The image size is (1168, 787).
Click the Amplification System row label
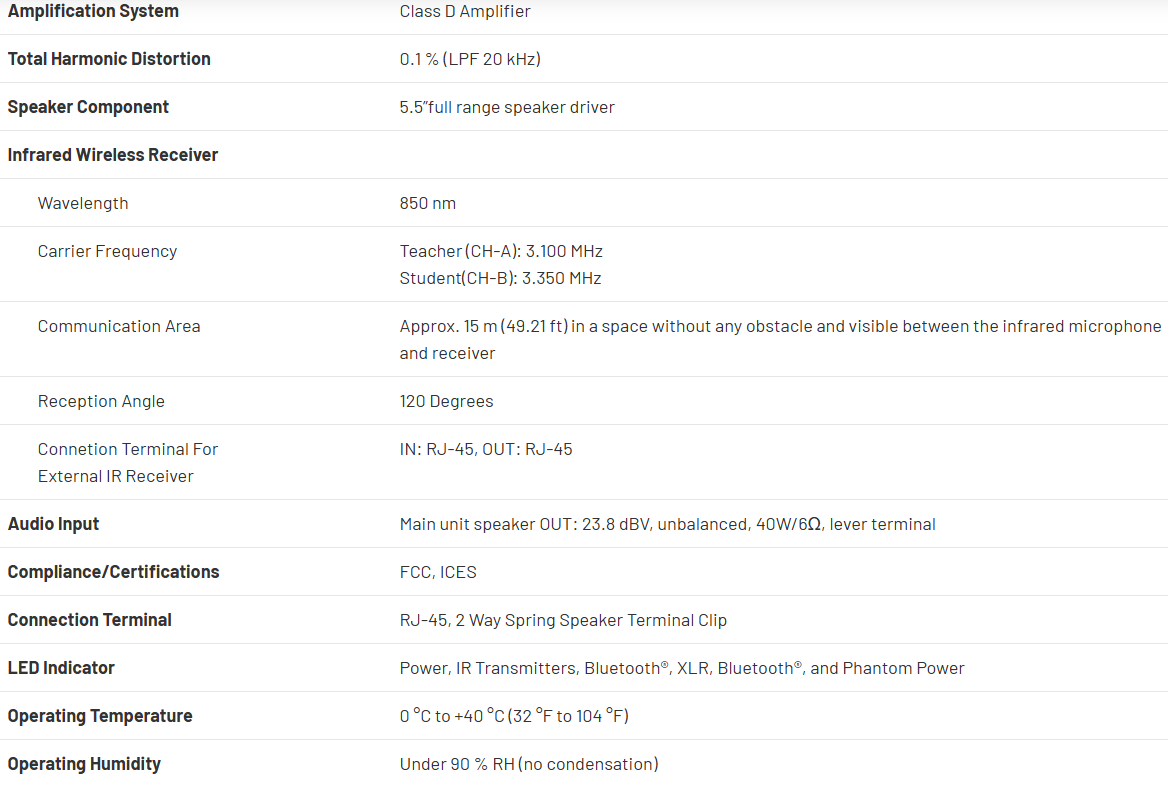pos(93,11)
